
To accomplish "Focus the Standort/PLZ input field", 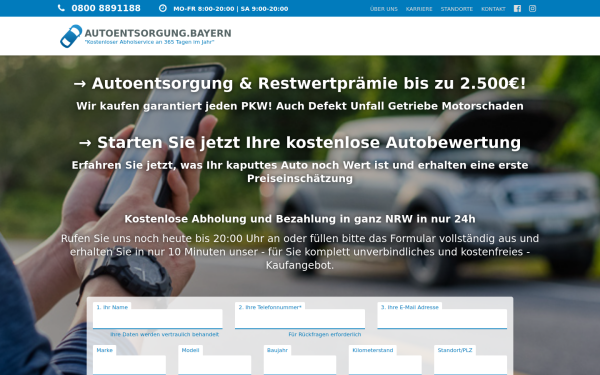I will pyautogui.click(x=470, y=365).
